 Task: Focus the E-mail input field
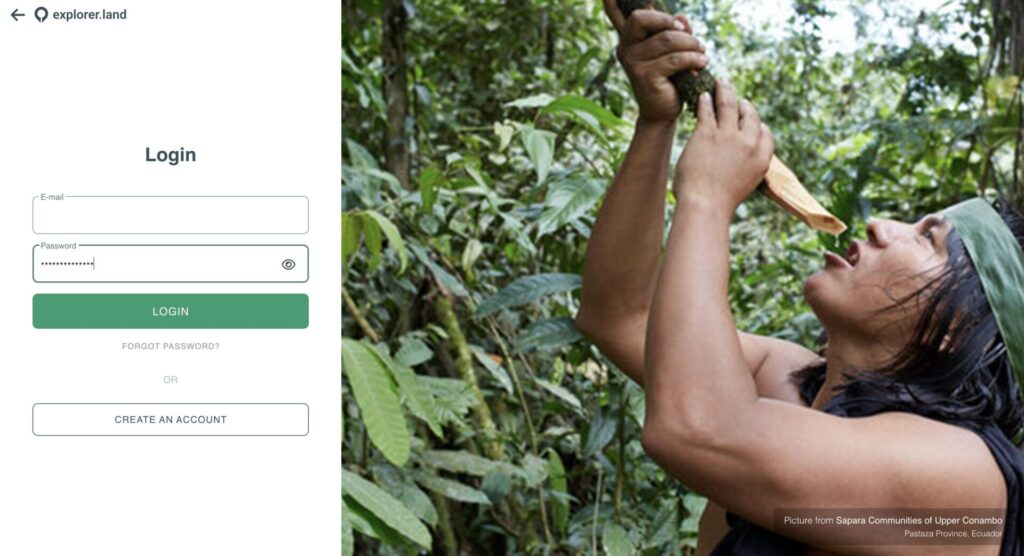tap(170, 215)
